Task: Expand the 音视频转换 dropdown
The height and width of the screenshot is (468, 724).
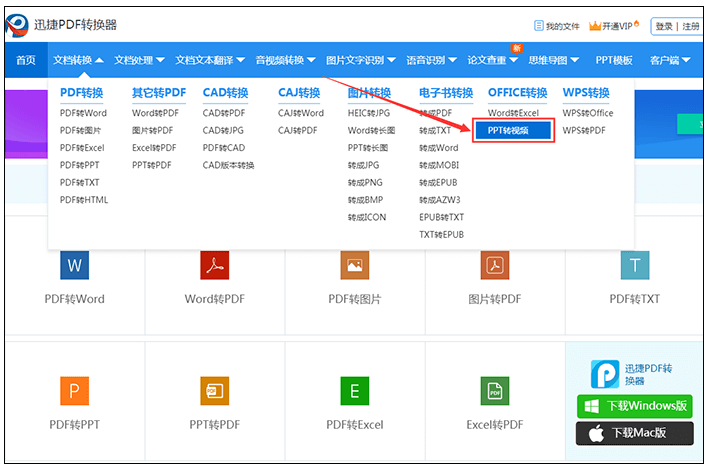Action: pos(285,60)
